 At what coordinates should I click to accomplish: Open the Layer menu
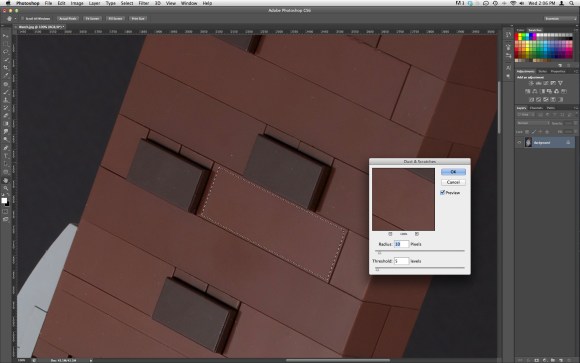(94, 3)
